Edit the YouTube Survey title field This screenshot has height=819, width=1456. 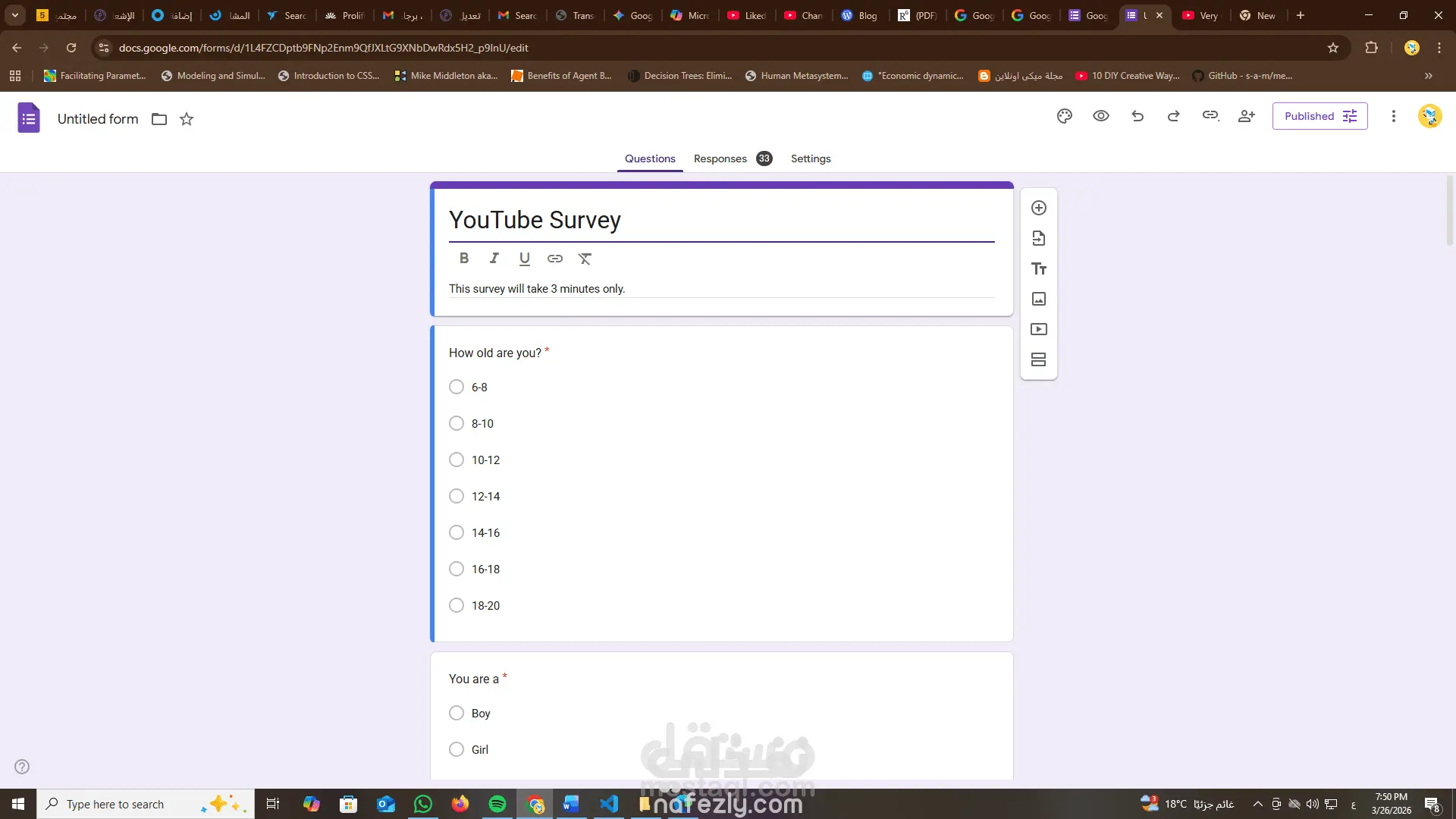[x=721, y=220]
